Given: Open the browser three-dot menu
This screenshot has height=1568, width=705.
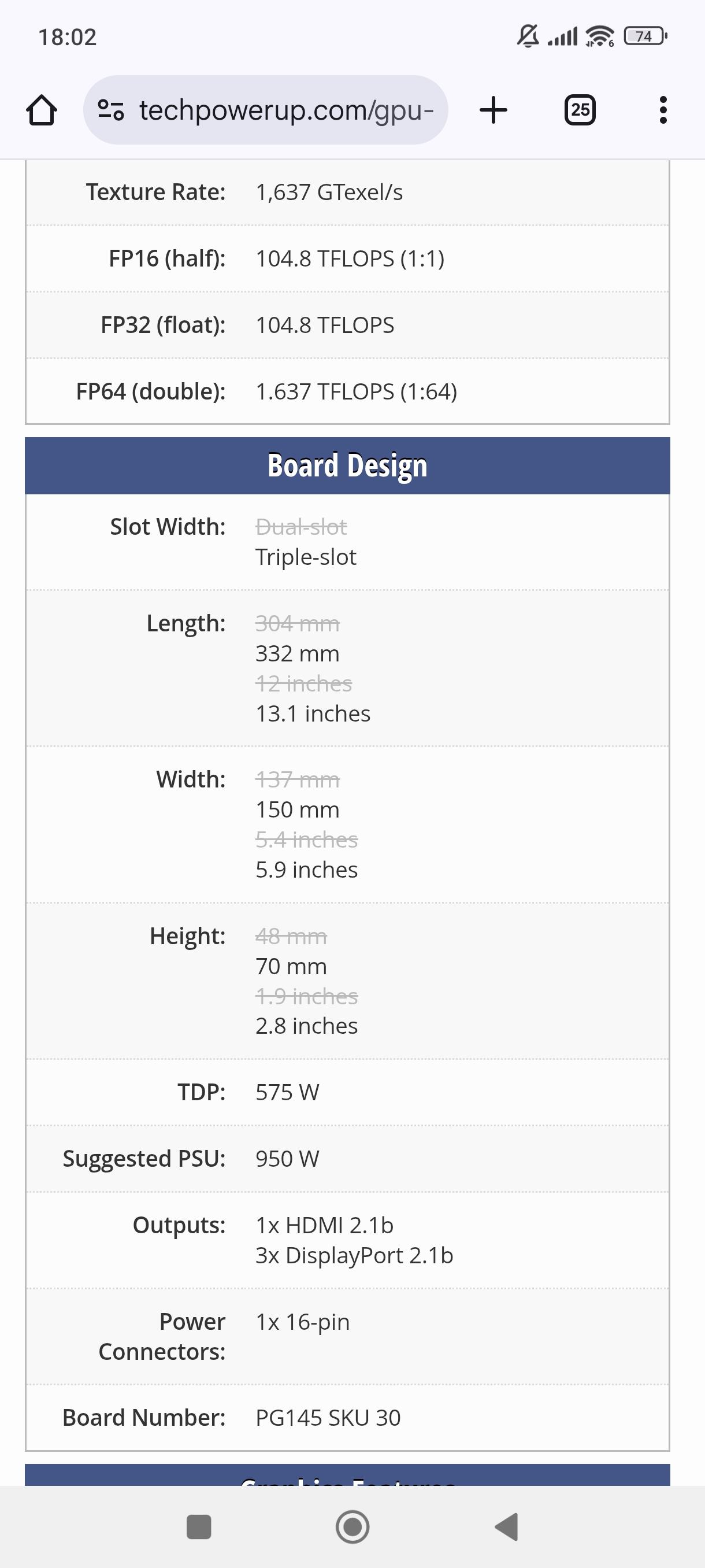Looking at the screenshot, I should coord(663,110).
